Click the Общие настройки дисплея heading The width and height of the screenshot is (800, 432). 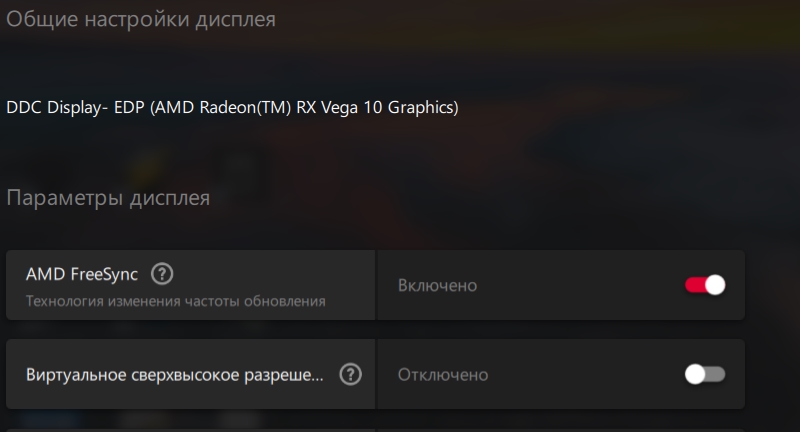click(141, 19)
